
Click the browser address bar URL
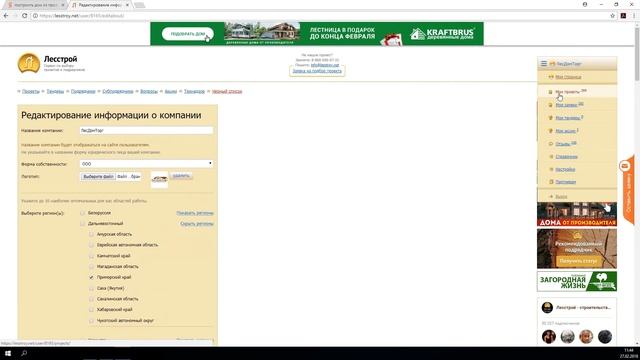click(82, 16)
